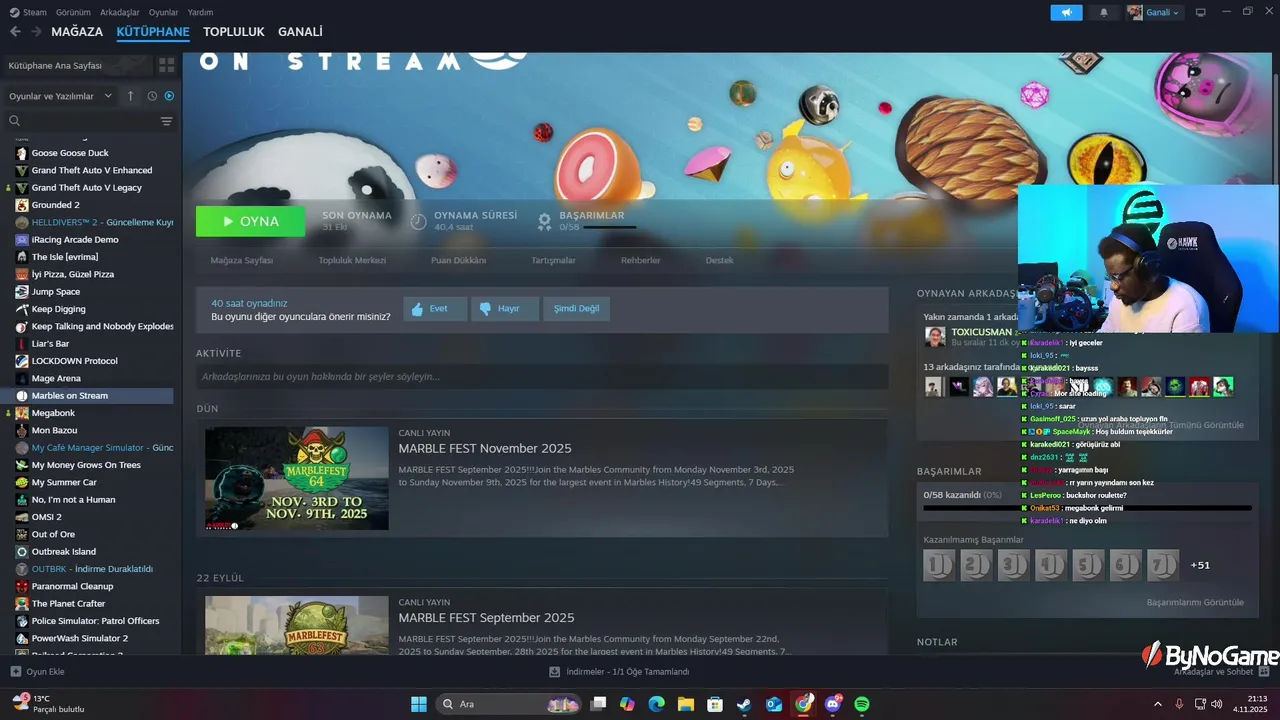Open Spotify from the taskbar
The height and width of the screenshot is (720, 1280).
(x=862, y=704)
